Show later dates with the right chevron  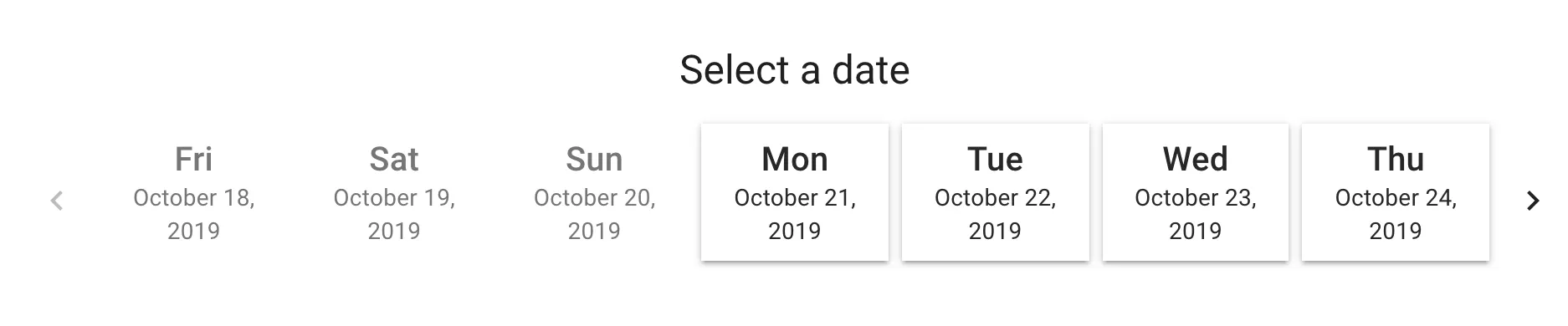(1533, 201)
